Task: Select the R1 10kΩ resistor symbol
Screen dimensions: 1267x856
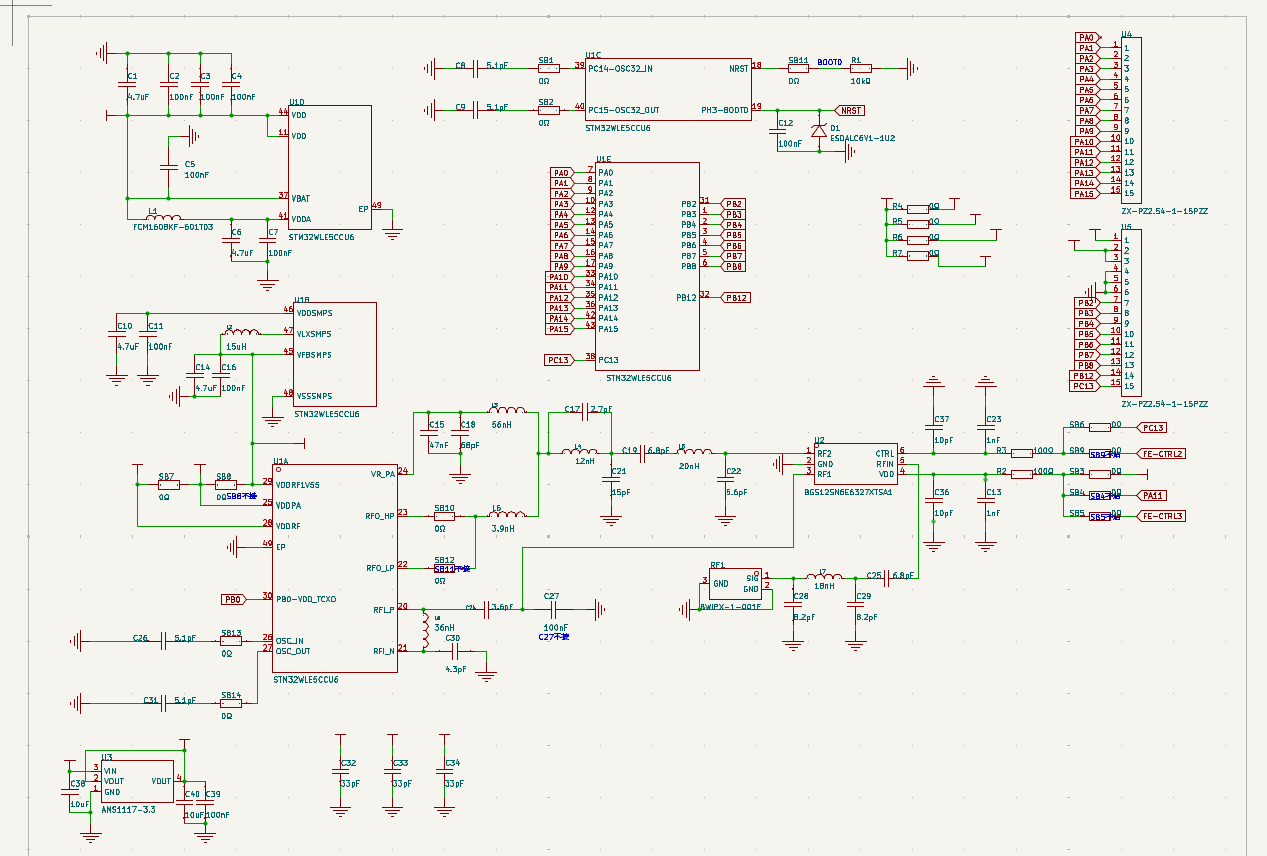Action: pyautogui.click(x=859, y=68)
